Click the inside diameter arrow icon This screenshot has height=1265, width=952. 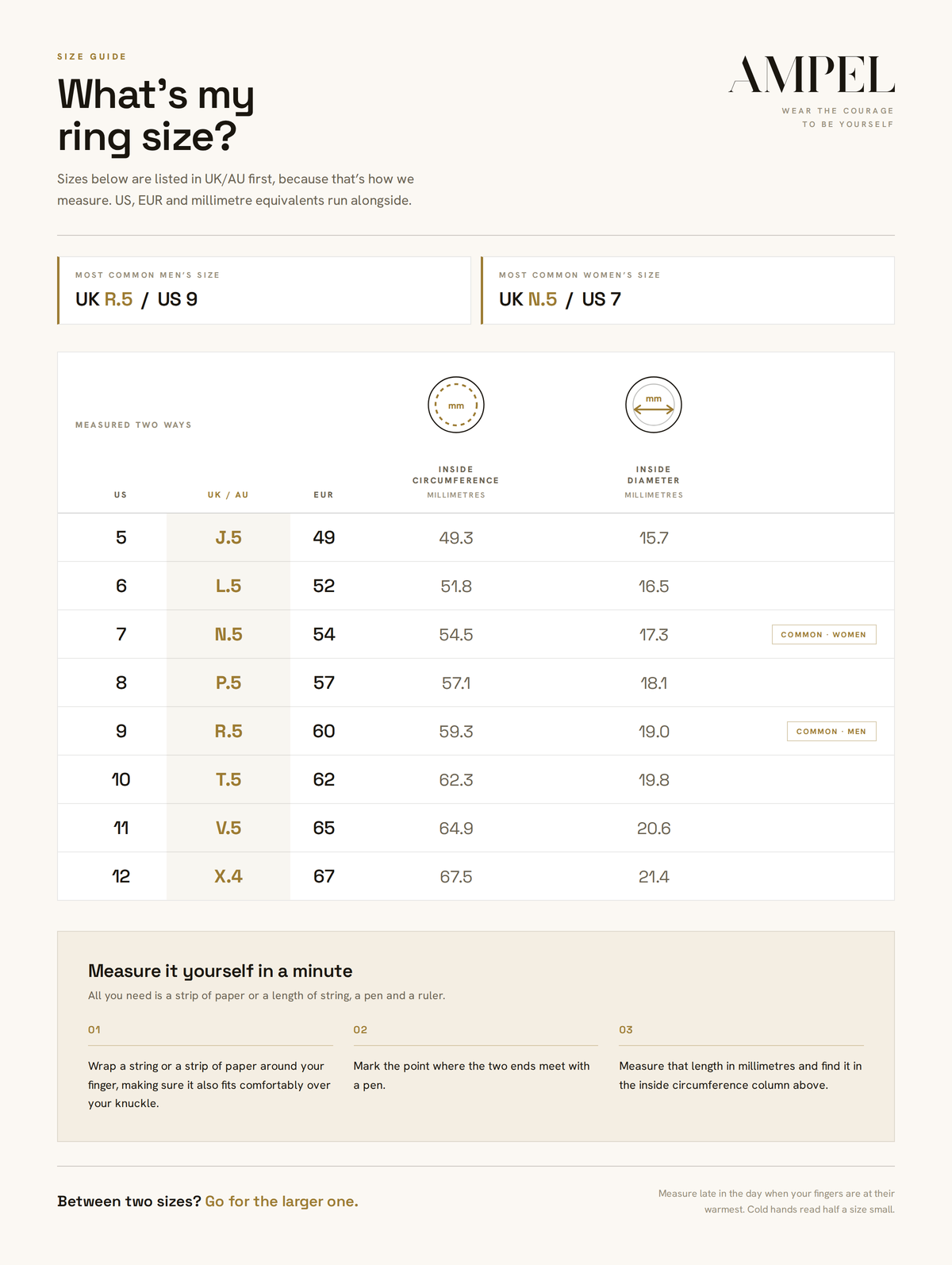point(654,405)
